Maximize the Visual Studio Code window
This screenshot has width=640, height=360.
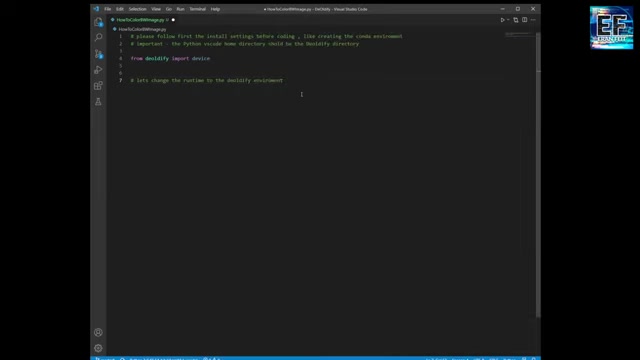(518, 9)
